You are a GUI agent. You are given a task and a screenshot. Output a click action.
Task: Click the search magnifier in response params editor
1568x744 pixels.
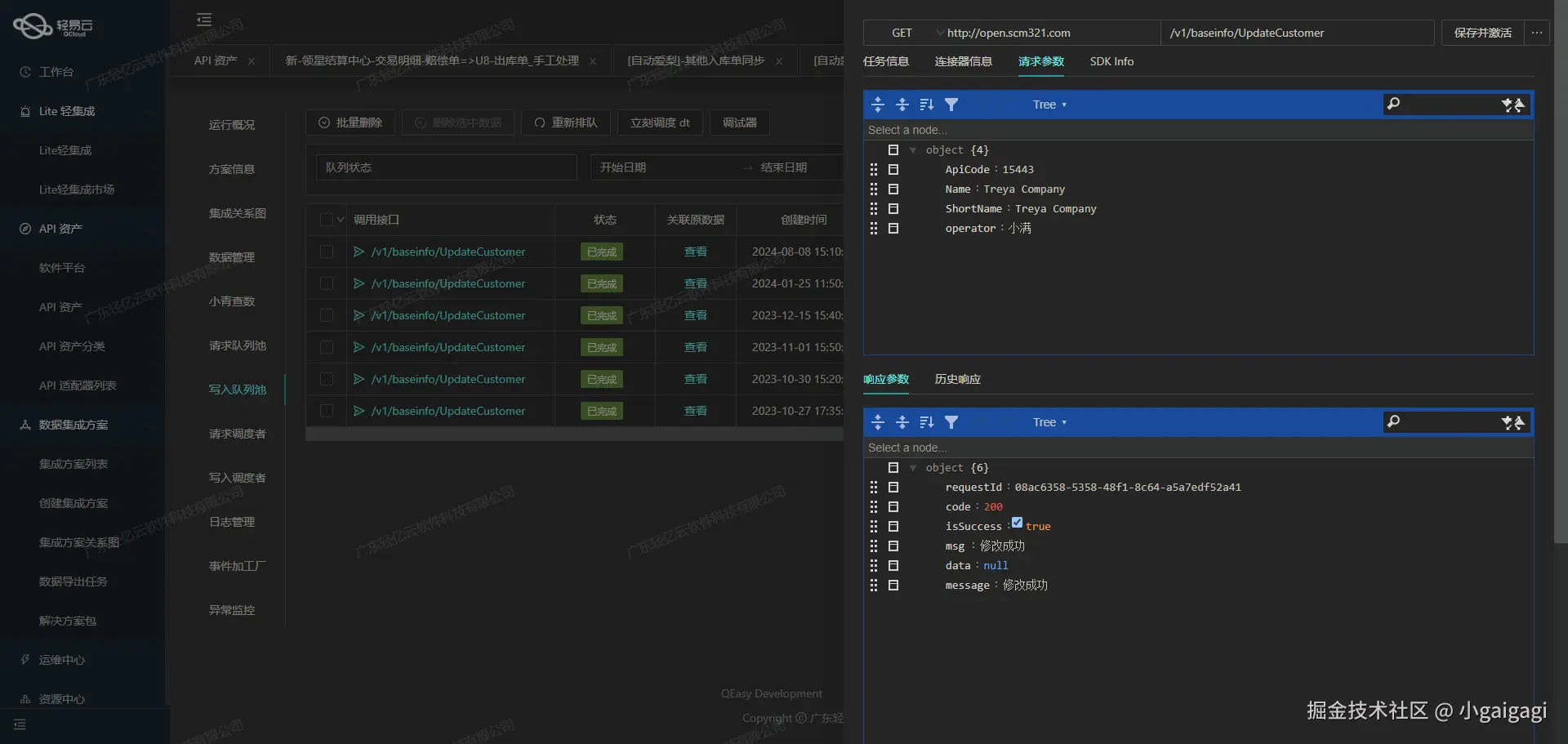tap(1394, 421)
